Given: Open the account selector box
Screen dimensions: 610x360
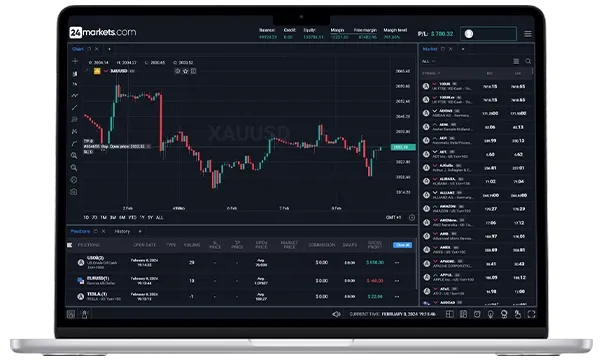Looking at the screenshot, I should (489, 34).
